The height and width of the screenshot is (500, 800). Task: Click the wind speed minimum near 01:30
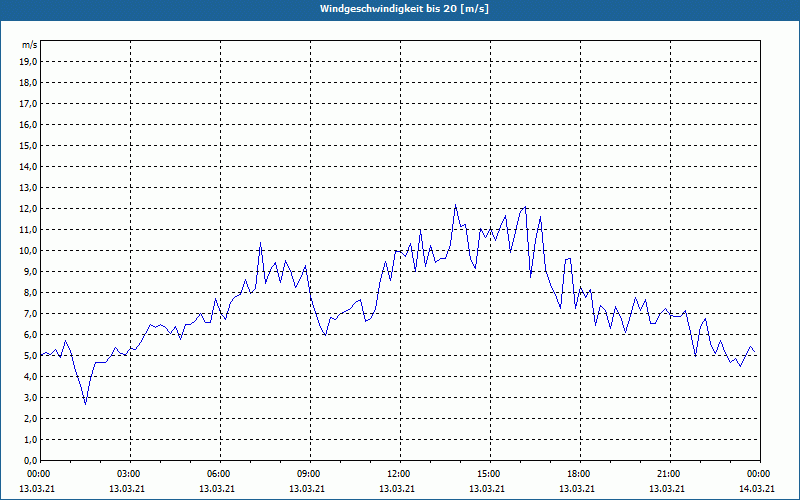[x=86, y=404]
